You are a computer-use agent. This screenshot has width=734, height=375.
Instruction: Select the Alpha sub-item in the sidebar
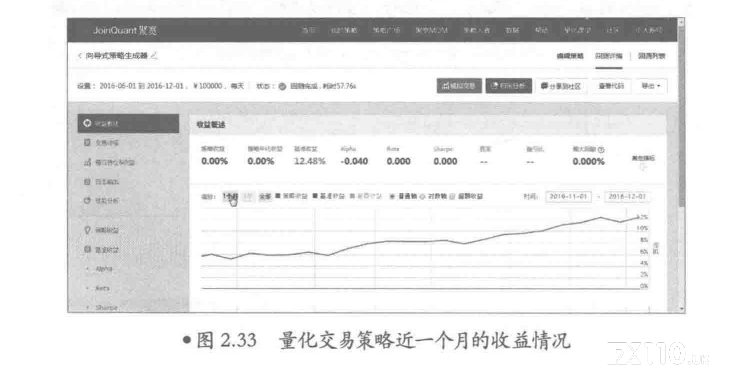pos(103,269)
